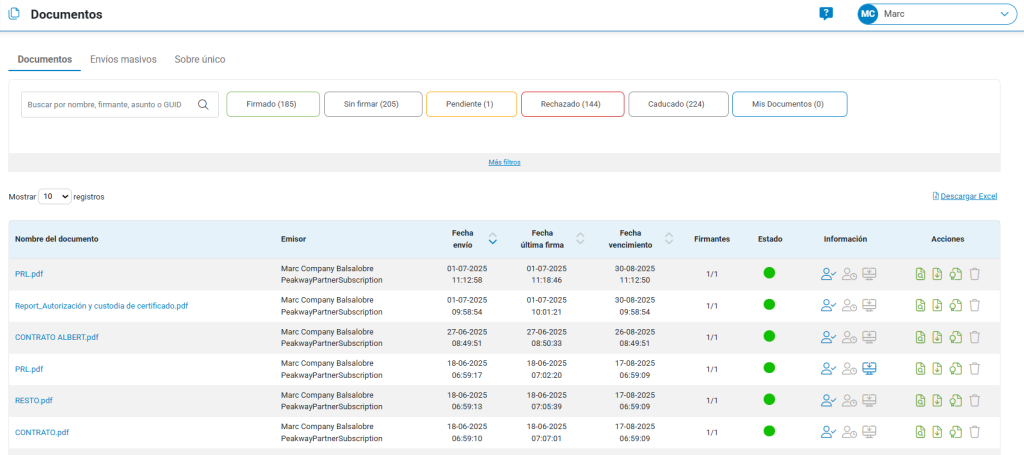Show signers icon for CONTRATO.pdf row
This screenshot has width=1024, height=455.
click(828, 431)
